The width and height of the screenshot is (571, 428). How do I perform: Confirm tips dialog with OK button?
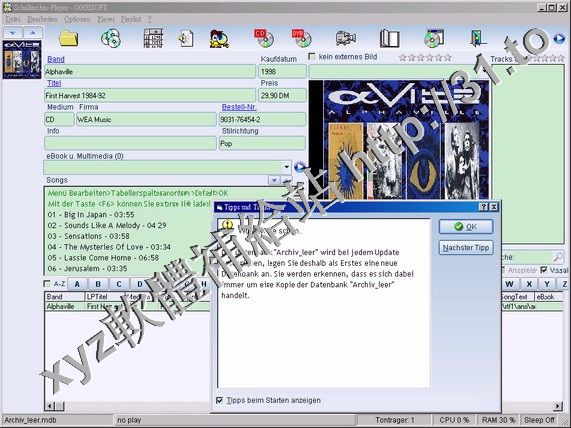point(466,227)
